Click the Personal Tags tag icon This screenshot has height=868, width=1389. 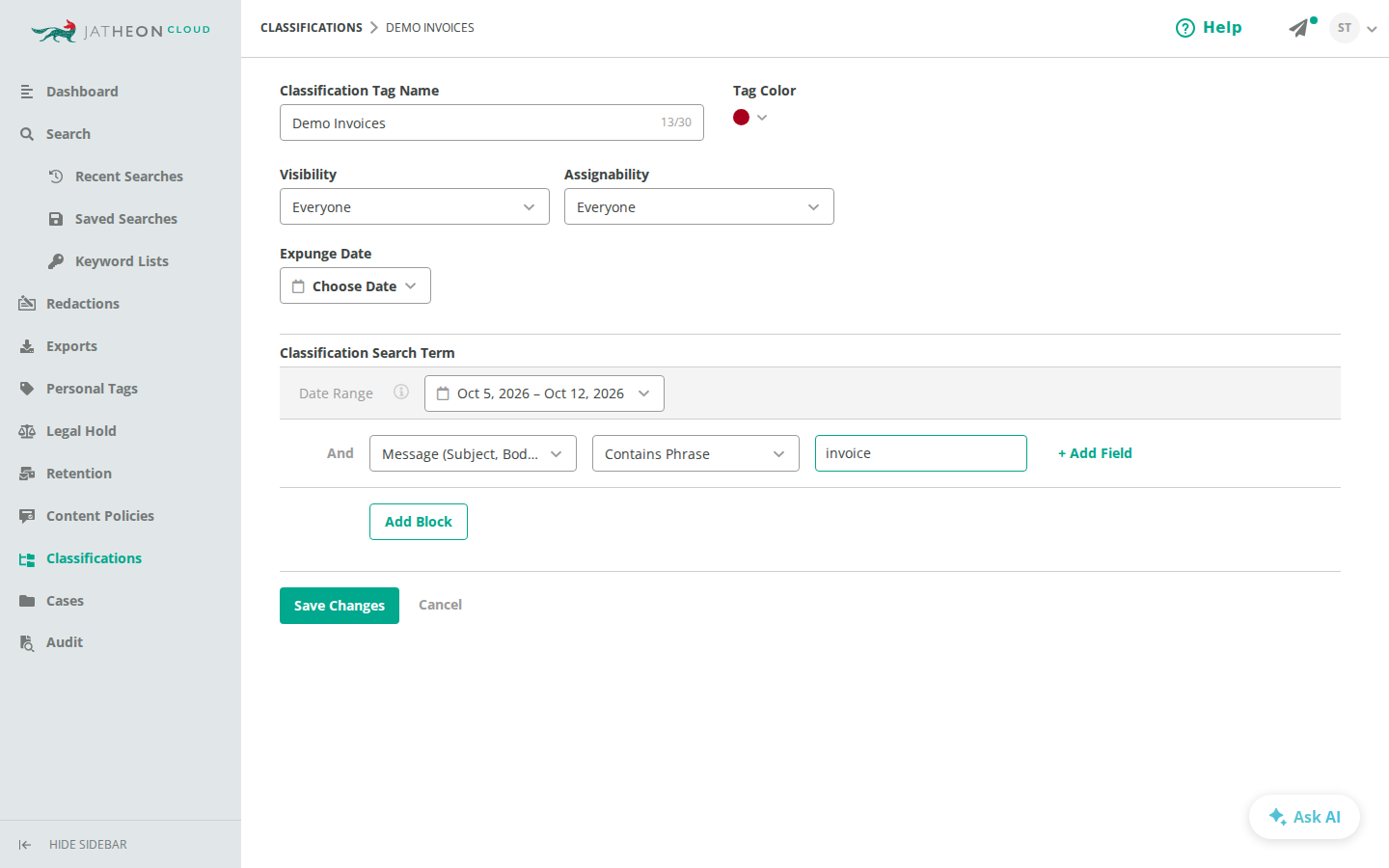click(27, 389)
